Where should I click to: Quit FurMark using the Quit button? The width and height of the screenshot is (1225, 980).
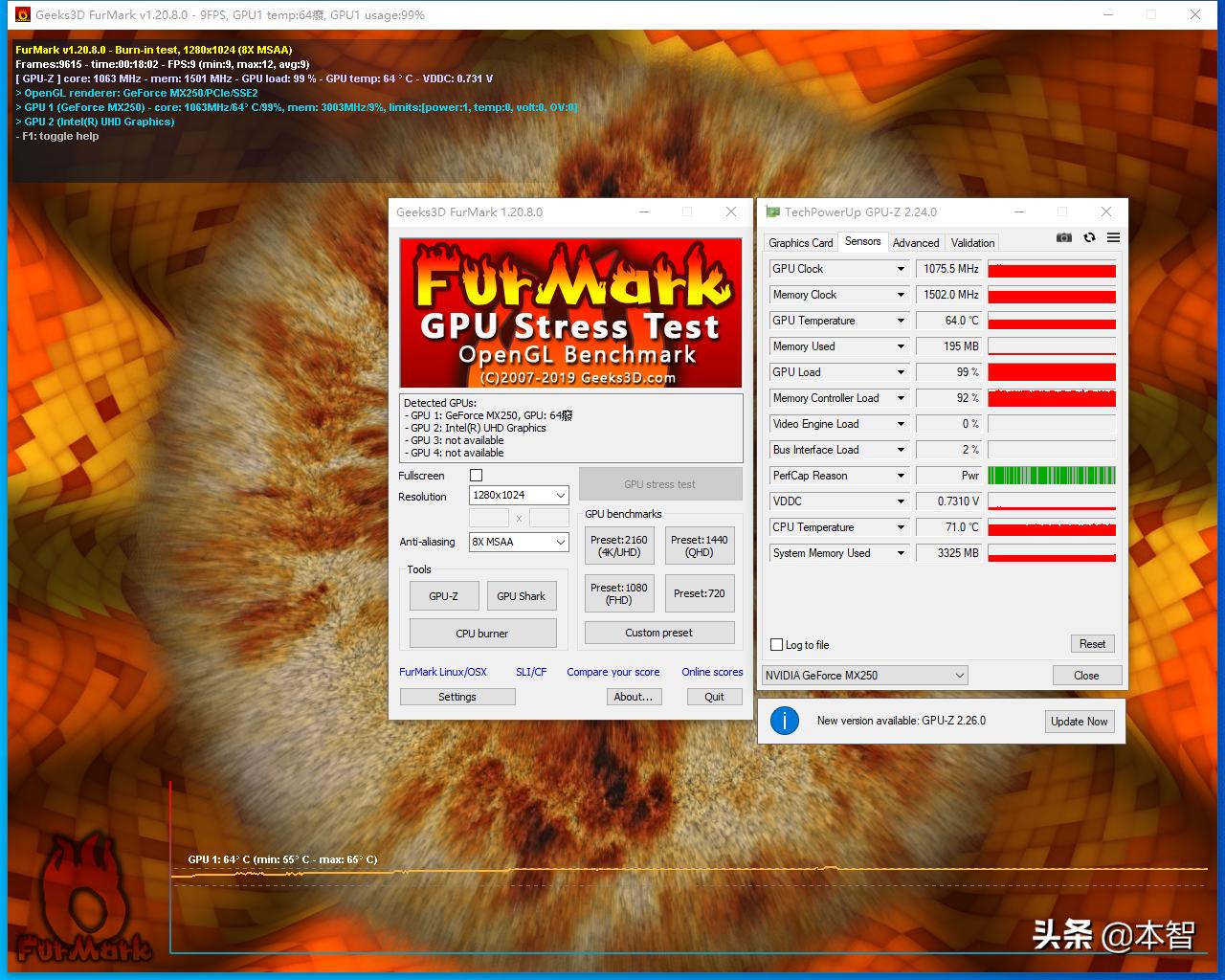pyautogui.click(x=715, y=697)
